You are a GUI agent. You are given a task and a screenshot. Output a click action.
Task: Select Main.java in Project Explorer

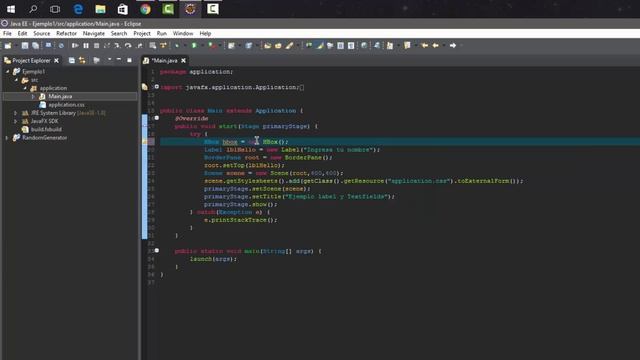(x=60, y=97)
